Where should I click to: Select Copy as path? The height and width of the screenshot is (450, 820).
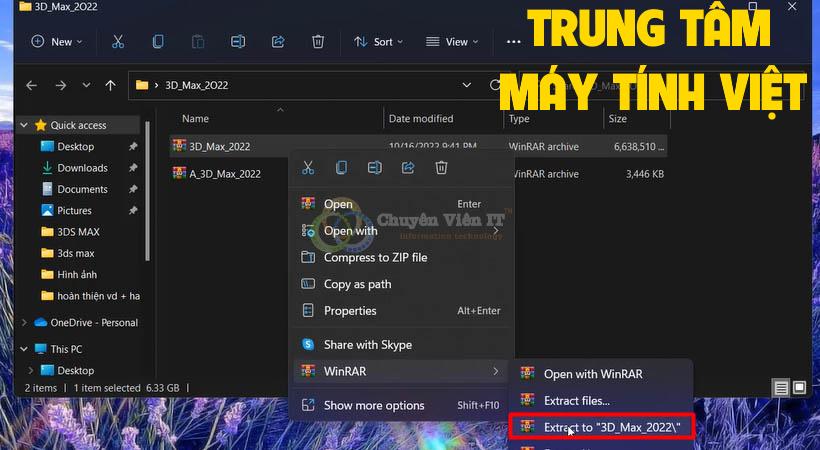402,284
